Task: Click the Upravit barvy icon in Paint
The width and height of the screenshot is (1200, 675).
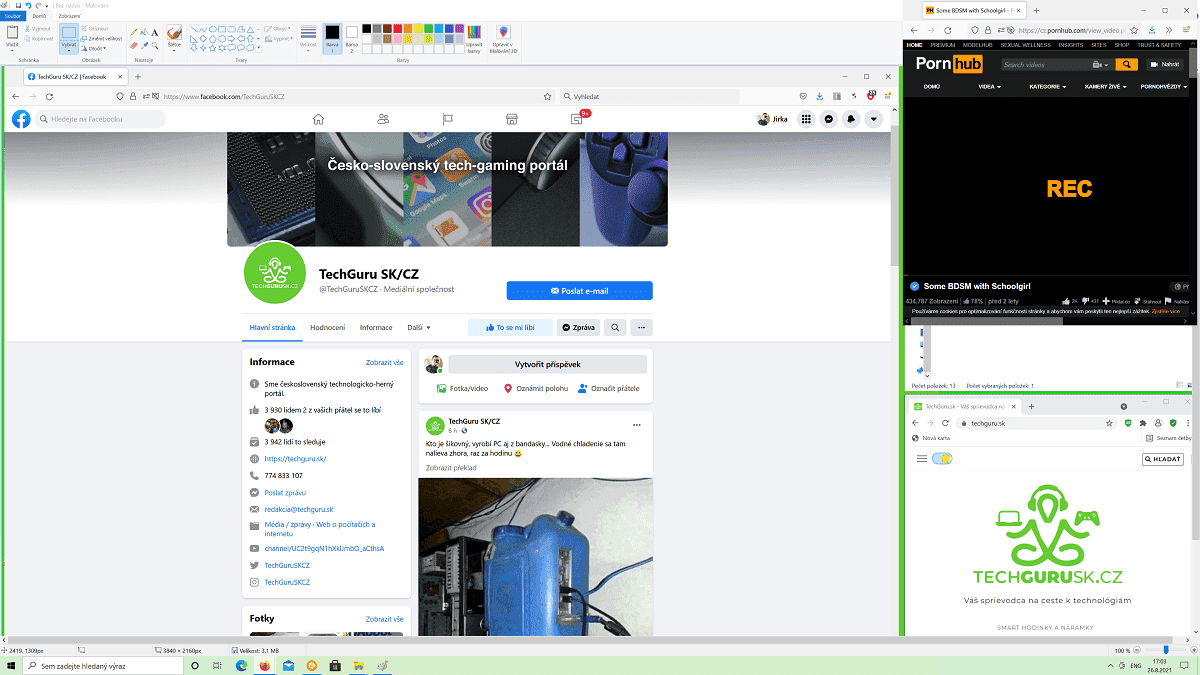Action: [x=474, y=38]
